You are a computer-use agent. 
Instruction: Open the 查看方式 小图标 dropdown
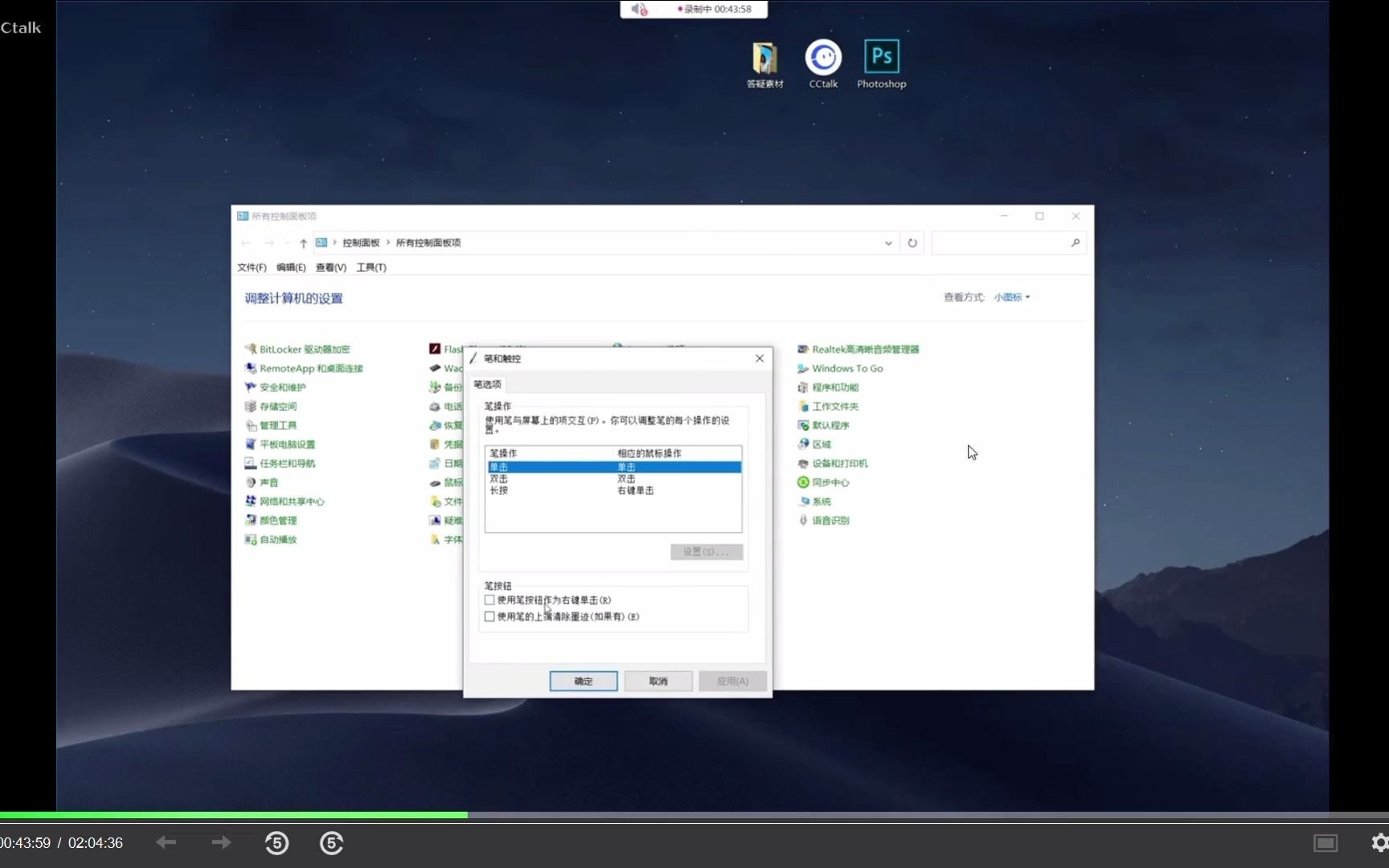(x=1011, y=297)
